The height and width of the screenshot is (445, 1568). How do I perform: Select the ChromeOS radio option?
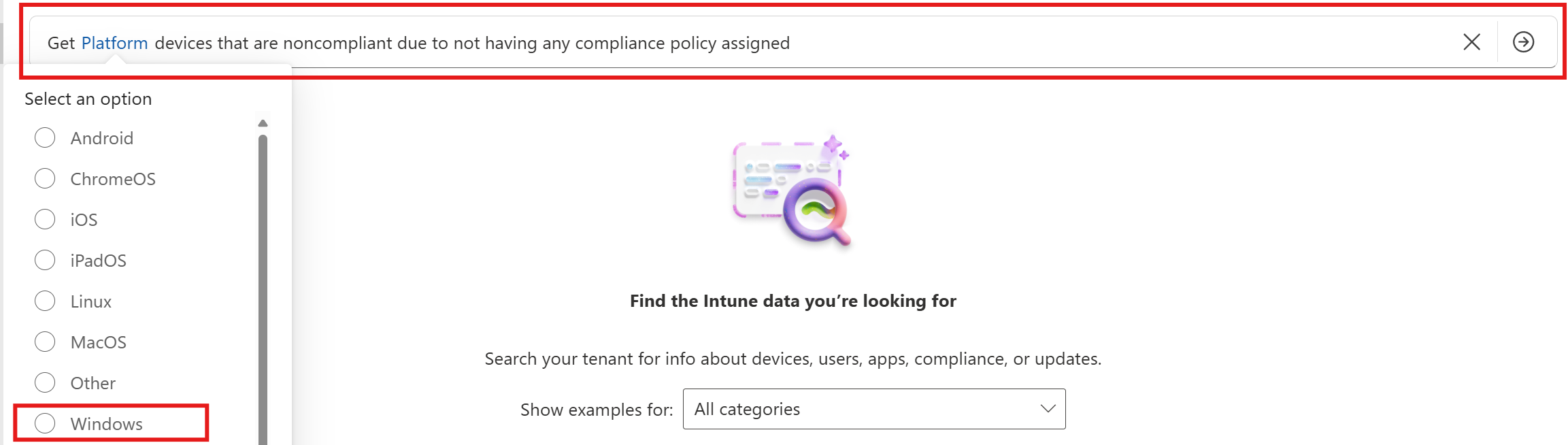[45, 178]
